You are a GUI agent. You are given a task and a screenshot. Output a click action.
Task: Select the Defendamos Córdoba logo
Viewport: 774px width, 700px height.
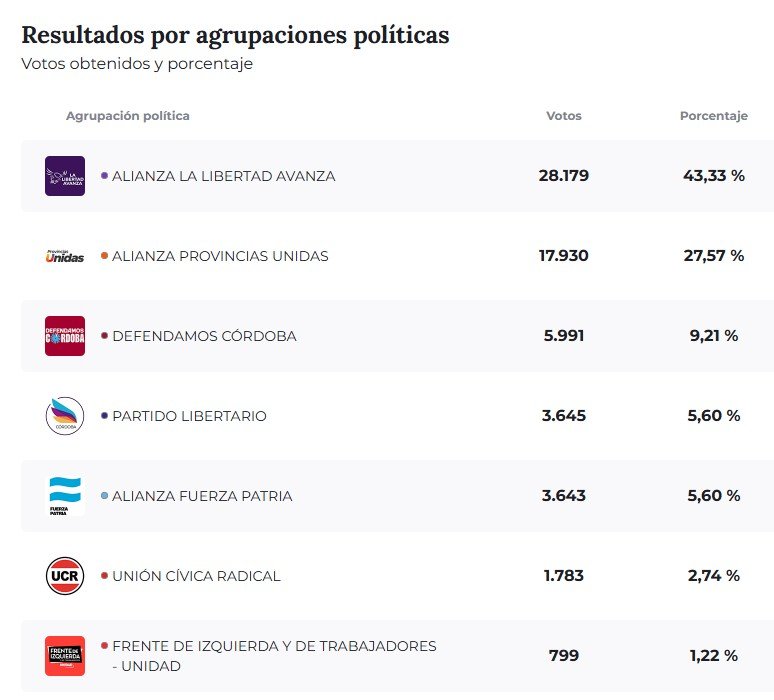click(65, 336)
